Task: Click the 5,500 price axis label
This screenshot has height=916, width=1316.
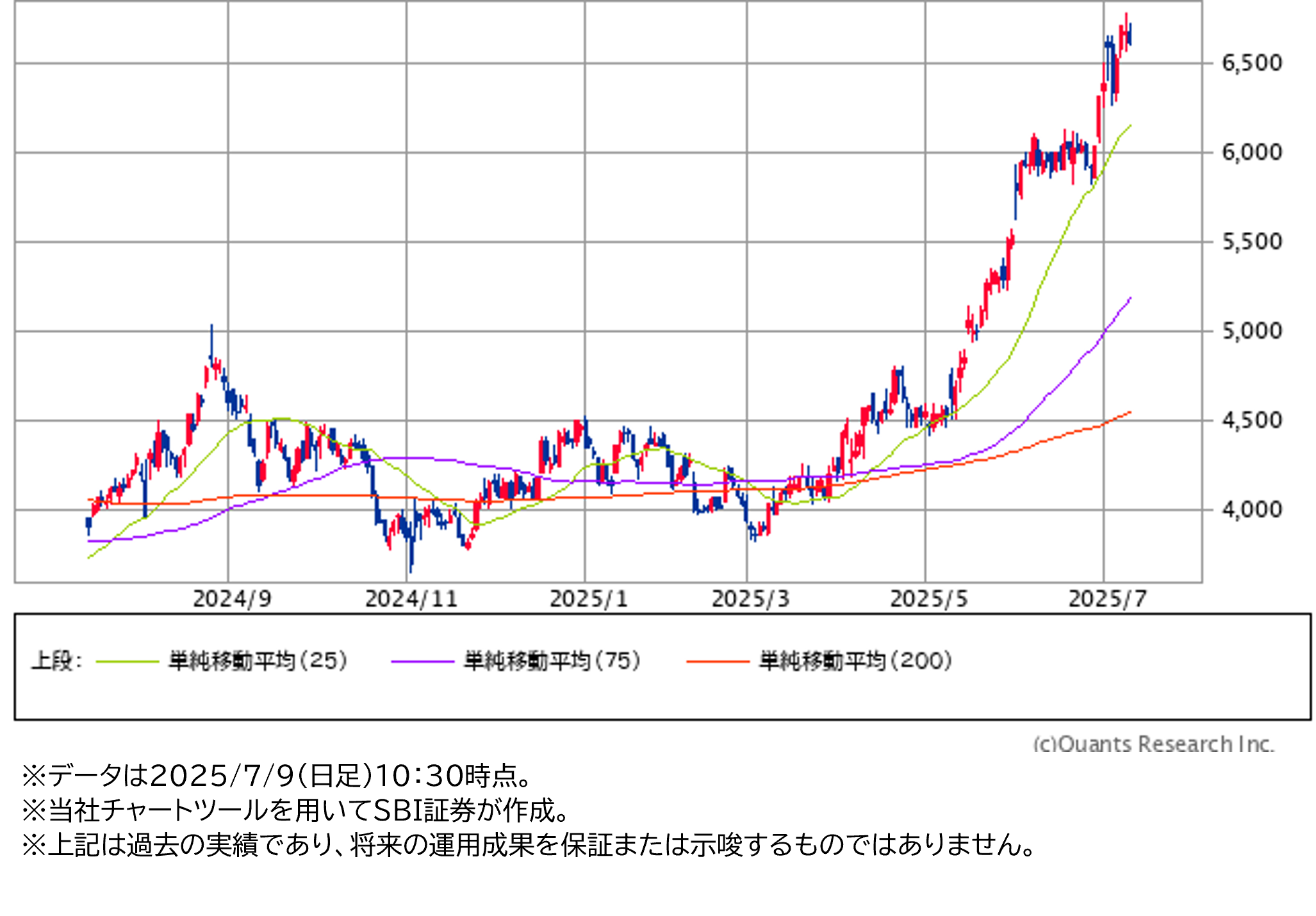Action: [x=1251, y=242]
